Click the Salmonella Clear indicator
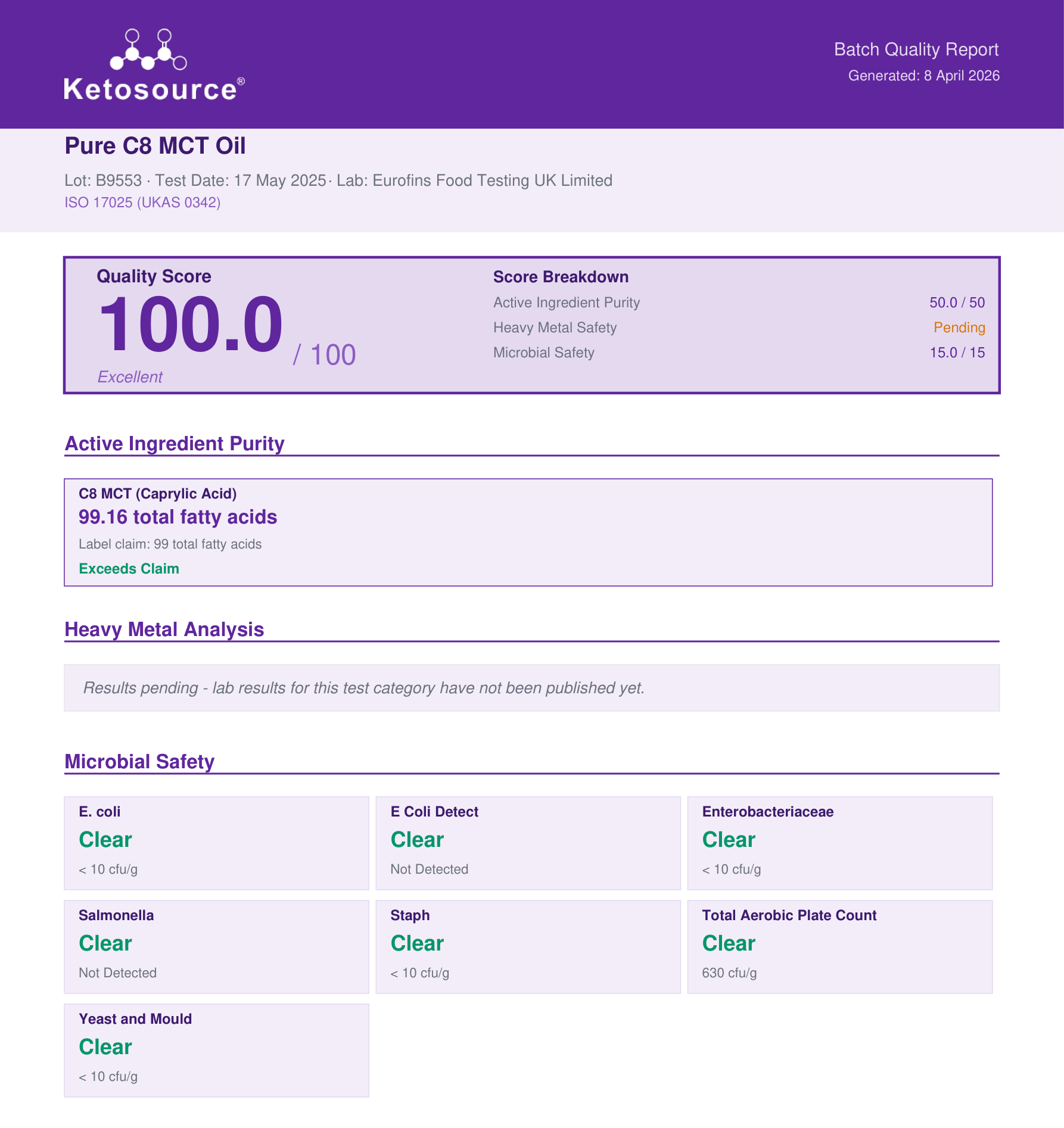1064x1128 pixels. click(x=105, y=943)
